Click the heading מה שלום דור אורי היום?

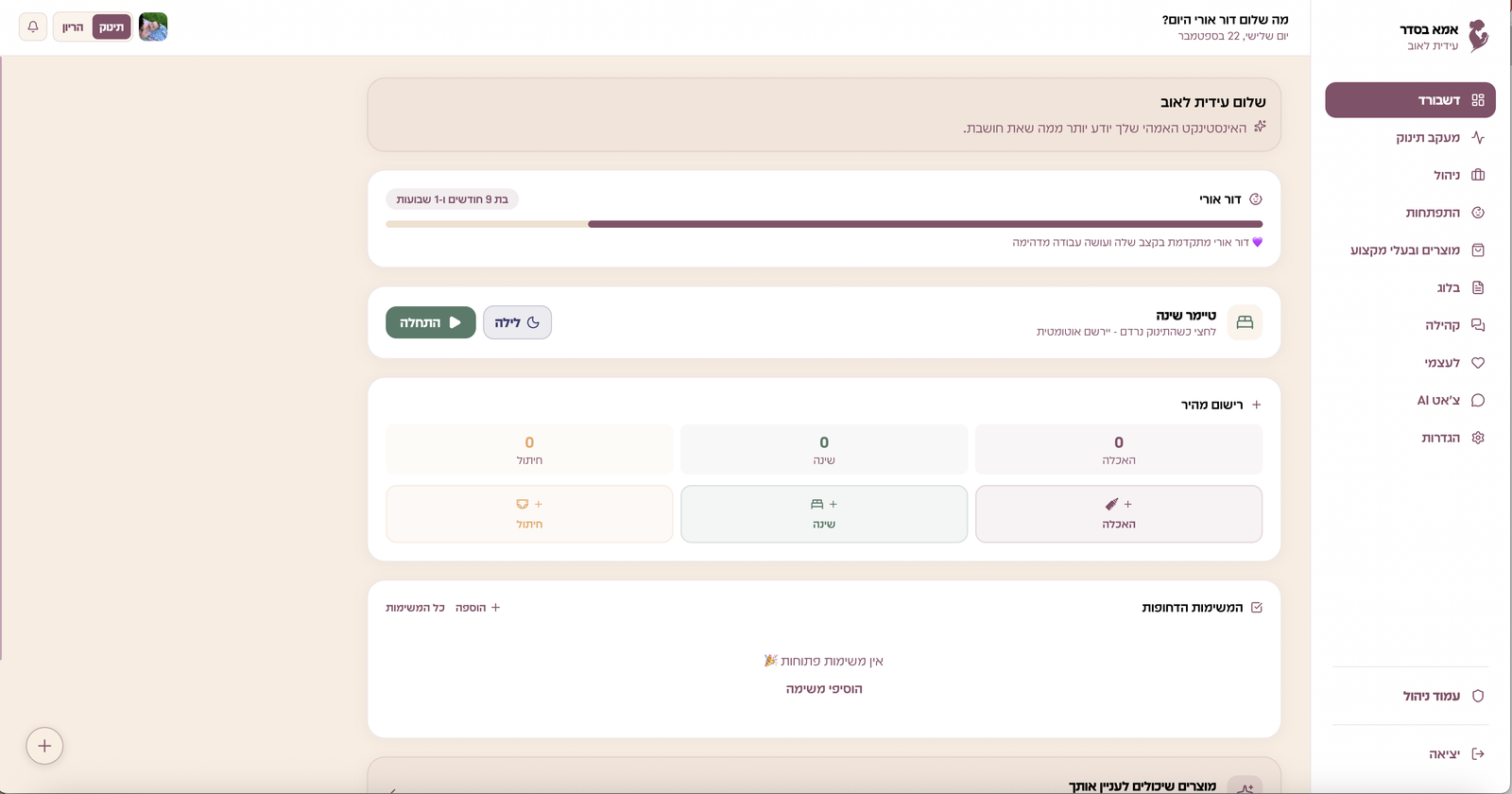click(1225, 20)
